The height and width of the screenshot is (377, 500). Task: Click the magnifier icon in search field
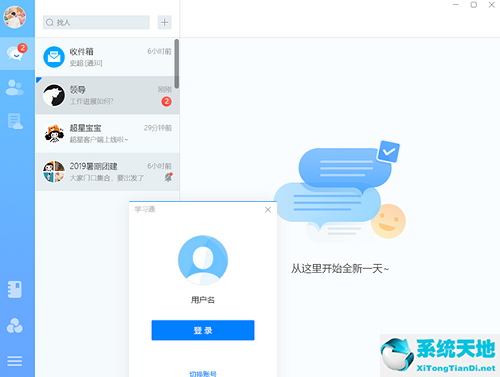[50, 22]
